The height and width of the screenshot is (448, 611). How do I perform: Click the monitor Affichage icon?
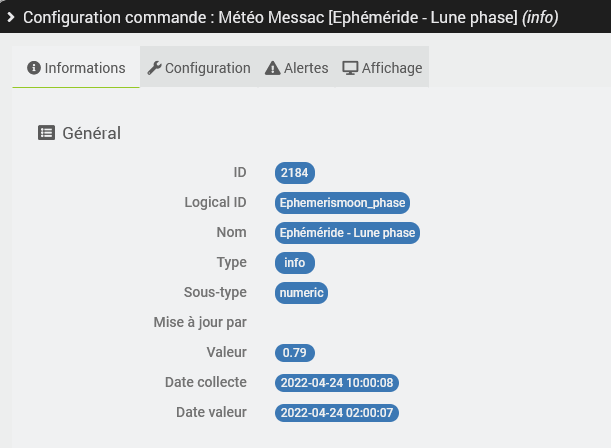[350, 68]
